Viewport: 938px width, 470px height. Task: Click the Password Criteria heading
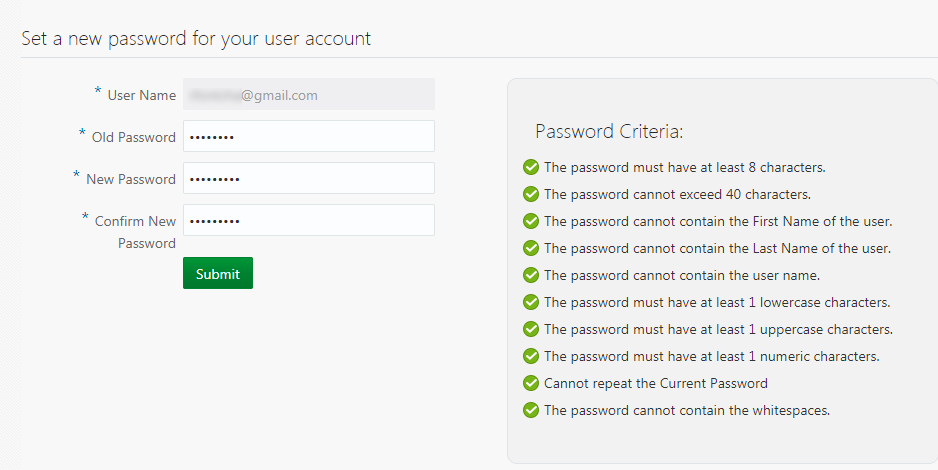coord(609,131)
